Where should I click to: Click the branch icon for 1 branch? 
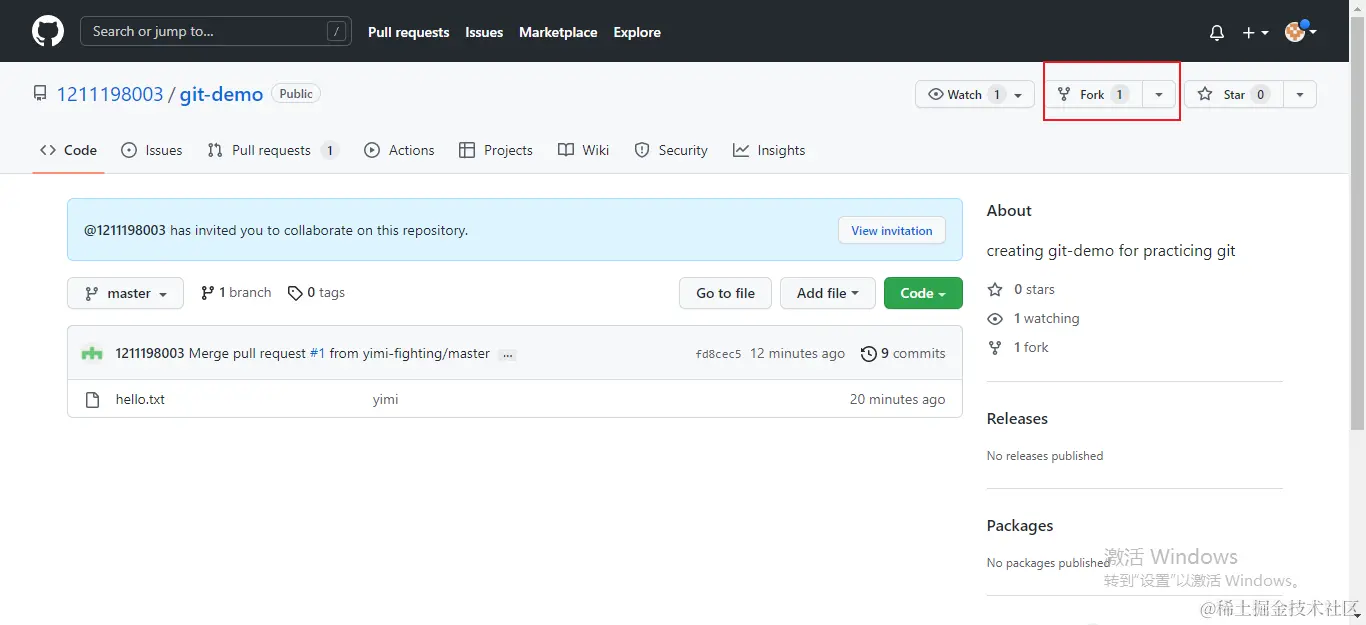click(207, 293)
